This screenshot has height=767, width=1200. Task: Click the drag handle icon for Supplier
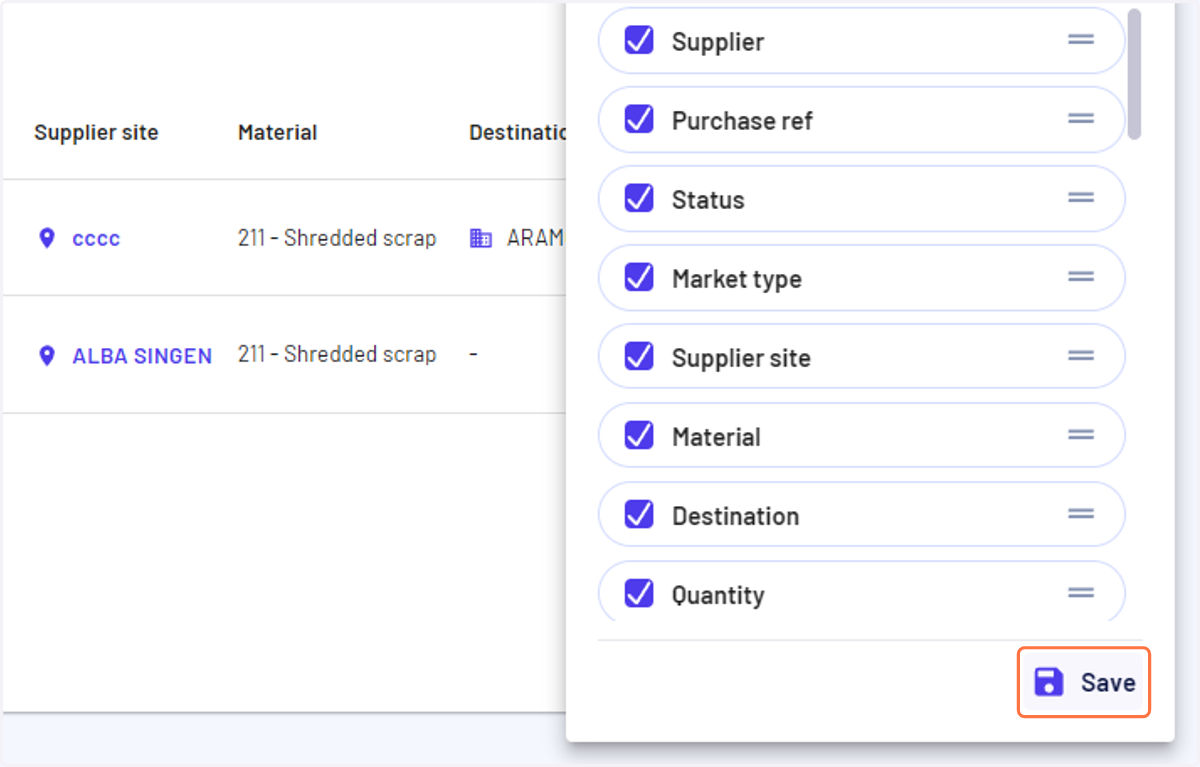tap(1081, 39)
